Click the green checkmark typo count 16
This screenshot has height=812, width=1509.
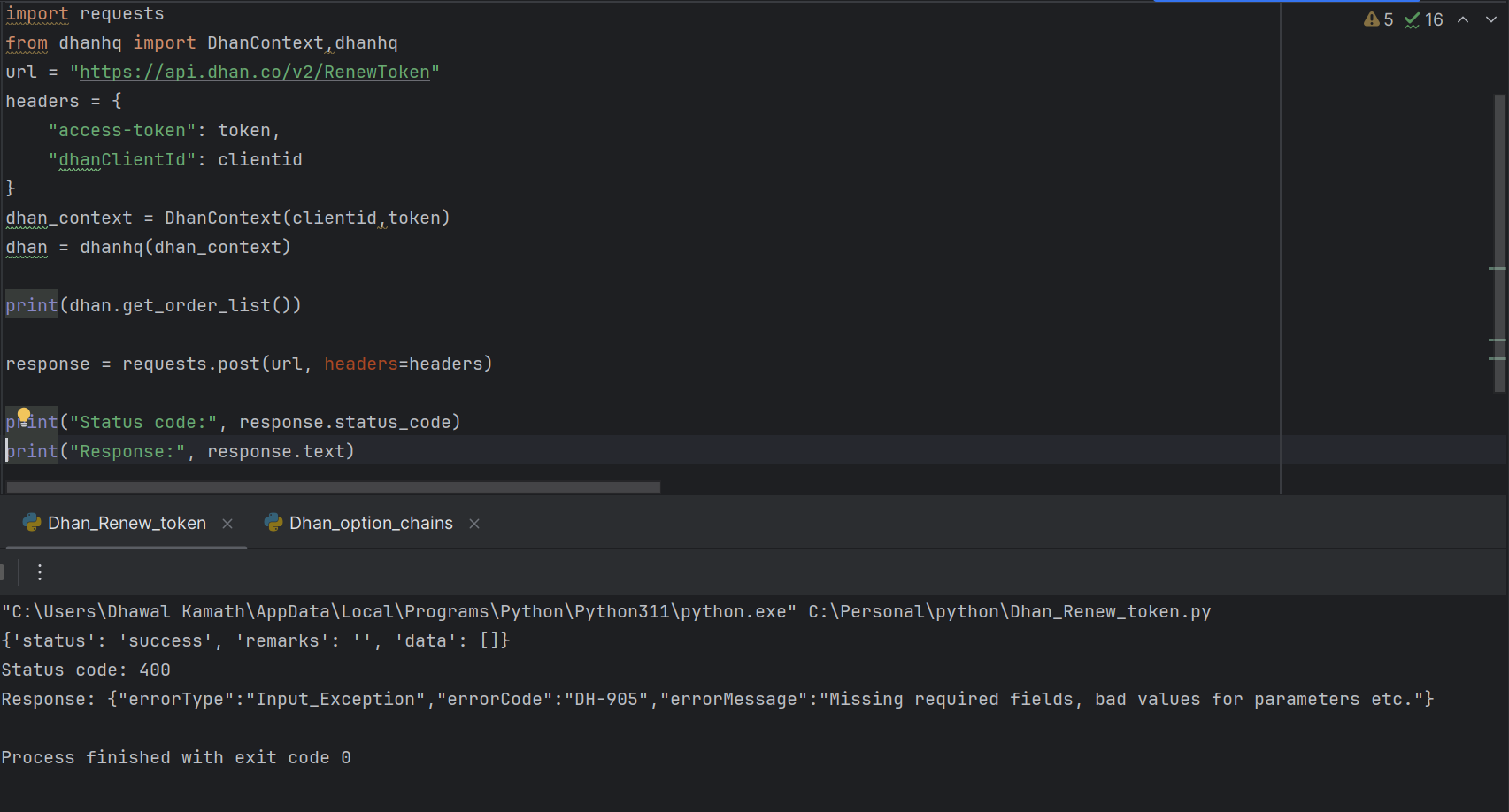click(x=1423, y=19)
